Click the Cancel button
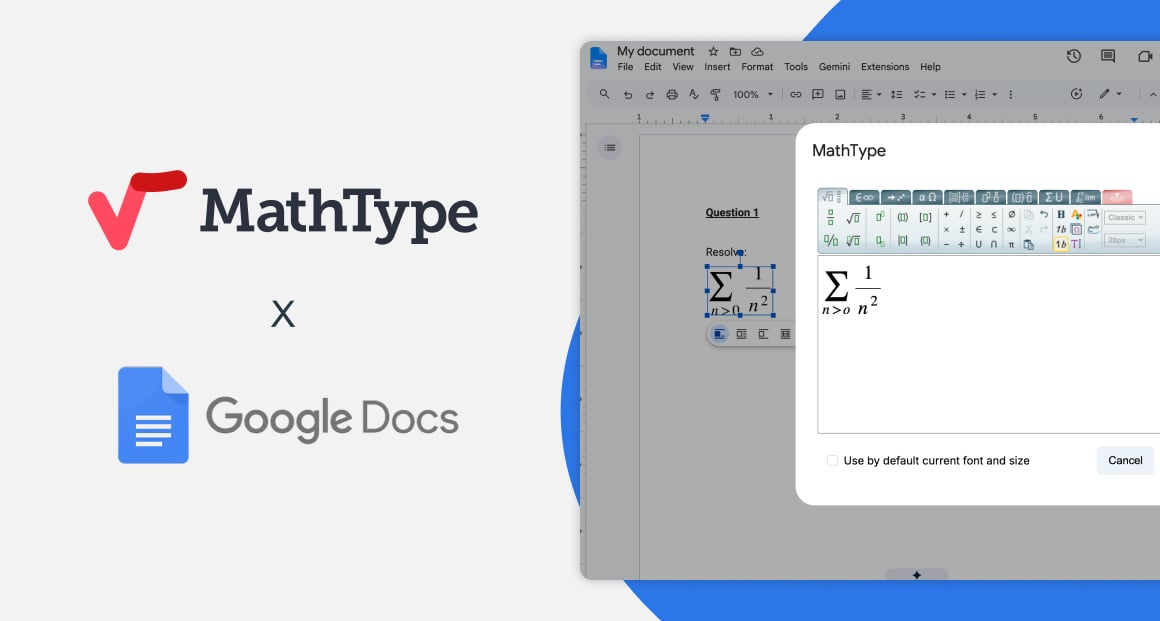 click(1125, 460)
